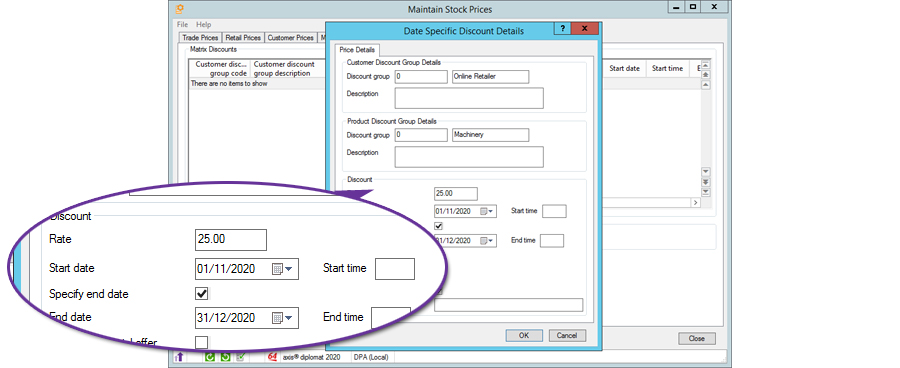Click the Machinery field
Image resolution: width=900 pixels, height=368 pixels.
coord(491,135)
